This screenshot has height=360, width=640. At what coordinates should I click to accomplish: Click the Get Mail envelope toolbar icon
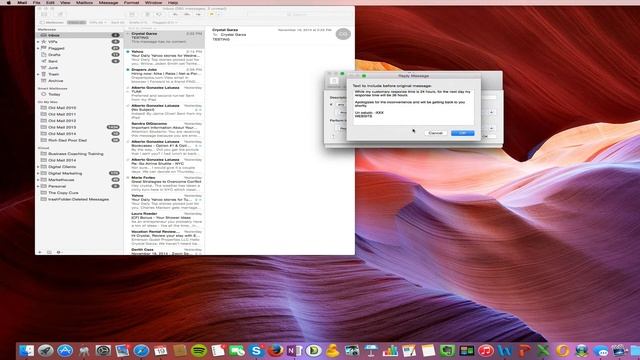tap(44, 14)
